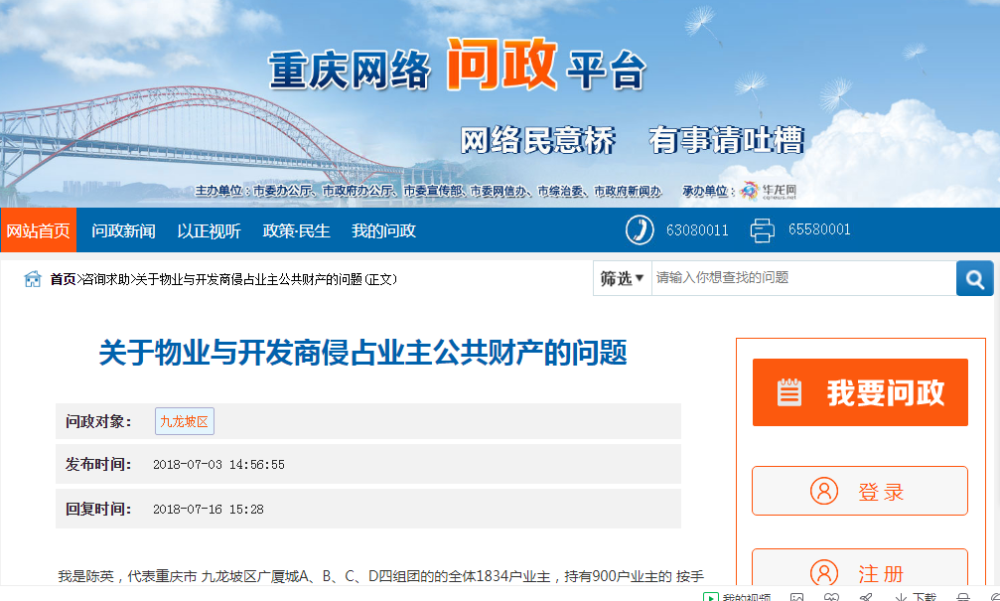1000x601 pixels.
Task: Click the 九龙坡区 tag
Action: point(184,422)
